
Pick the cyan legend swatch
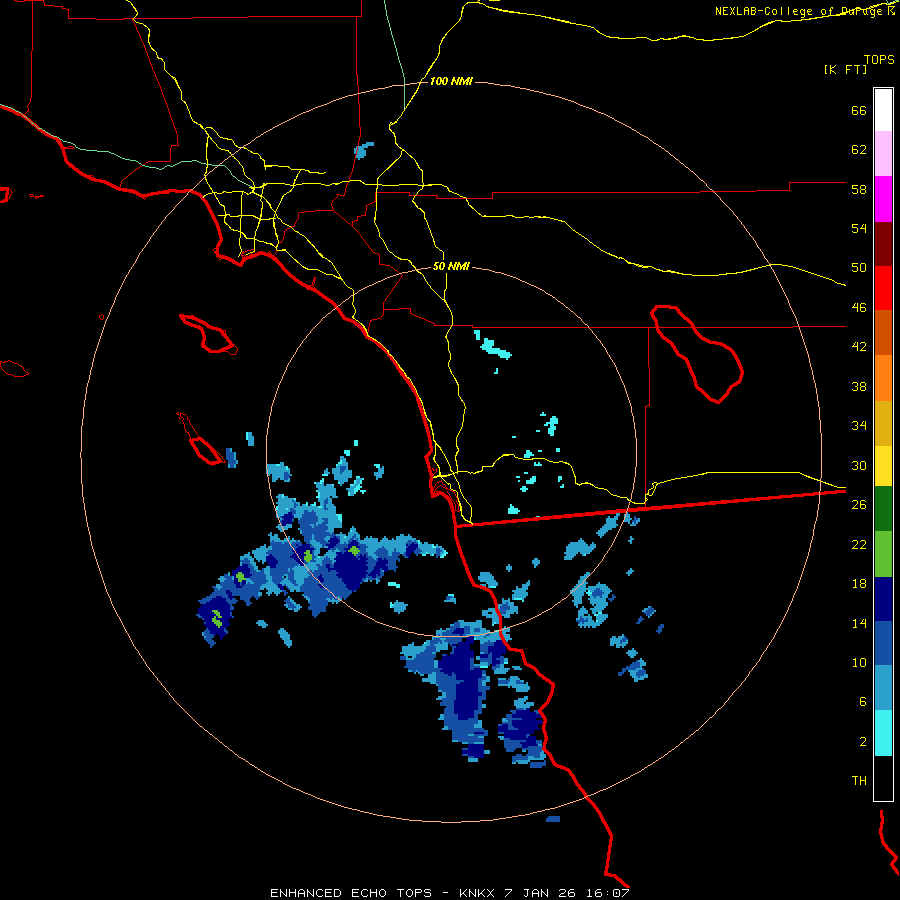tap(883, 733)
